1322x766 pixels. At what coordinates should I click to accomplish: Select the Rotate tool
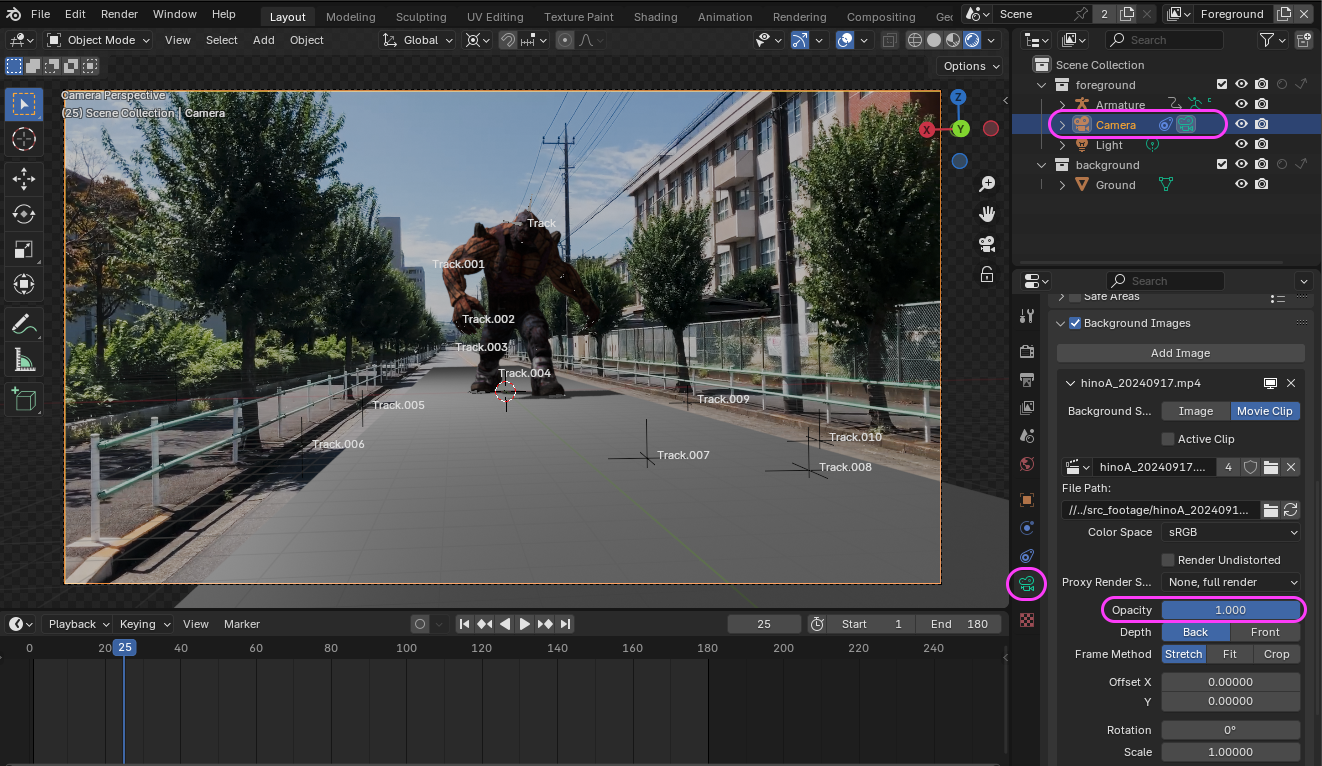coord(24,214)
